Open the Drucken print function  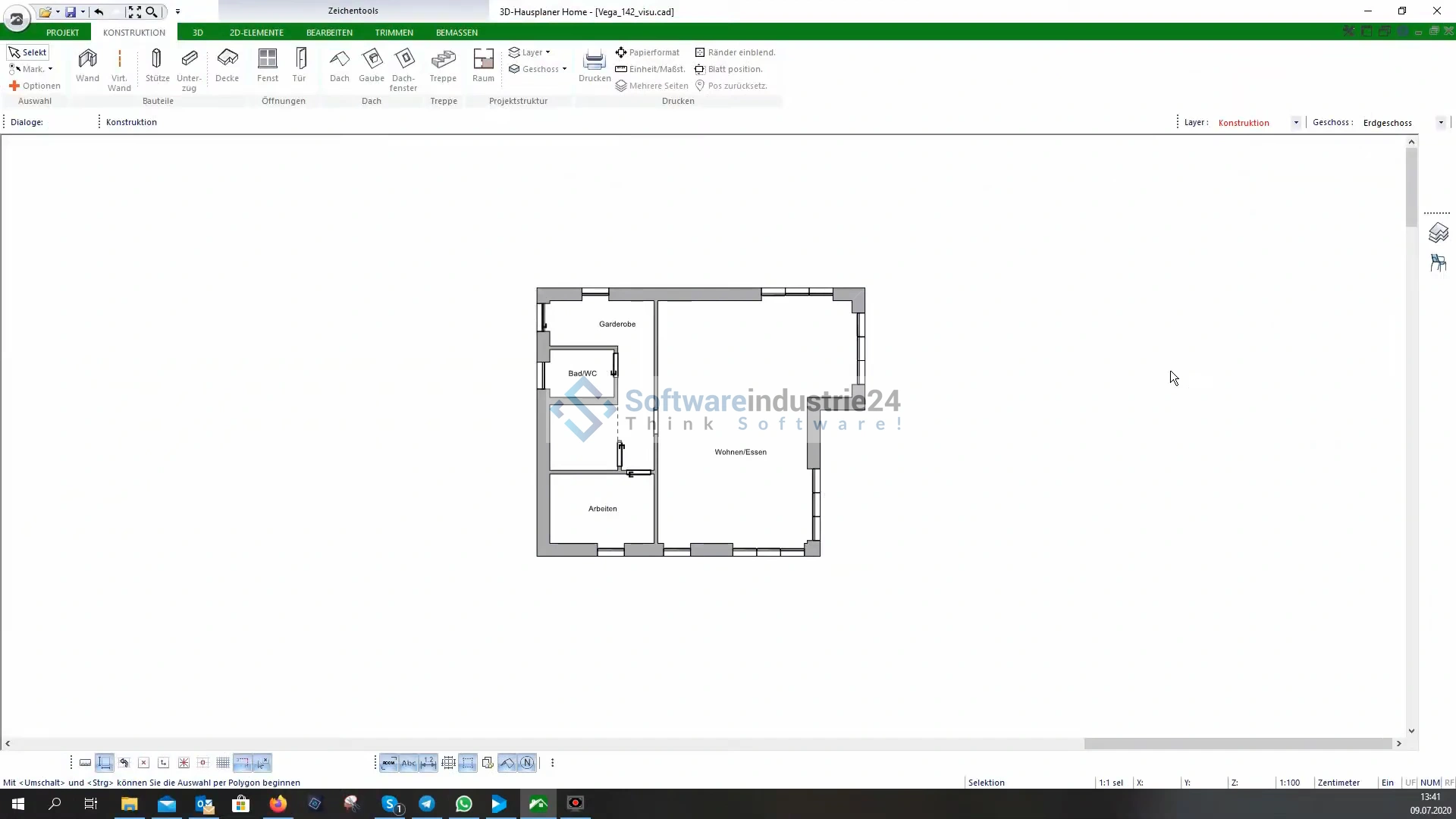pyautogui.click(x=595, y=65)
